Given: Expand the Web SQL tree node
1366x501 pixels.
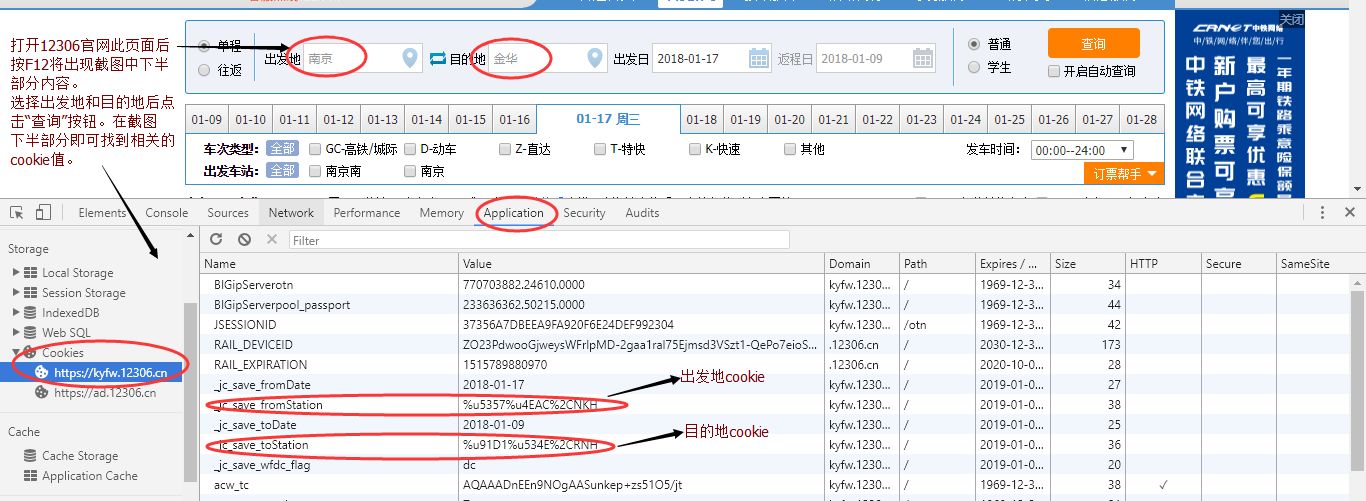Looking at the screenshot, I should pyautogui.click(x=15, y=333).
